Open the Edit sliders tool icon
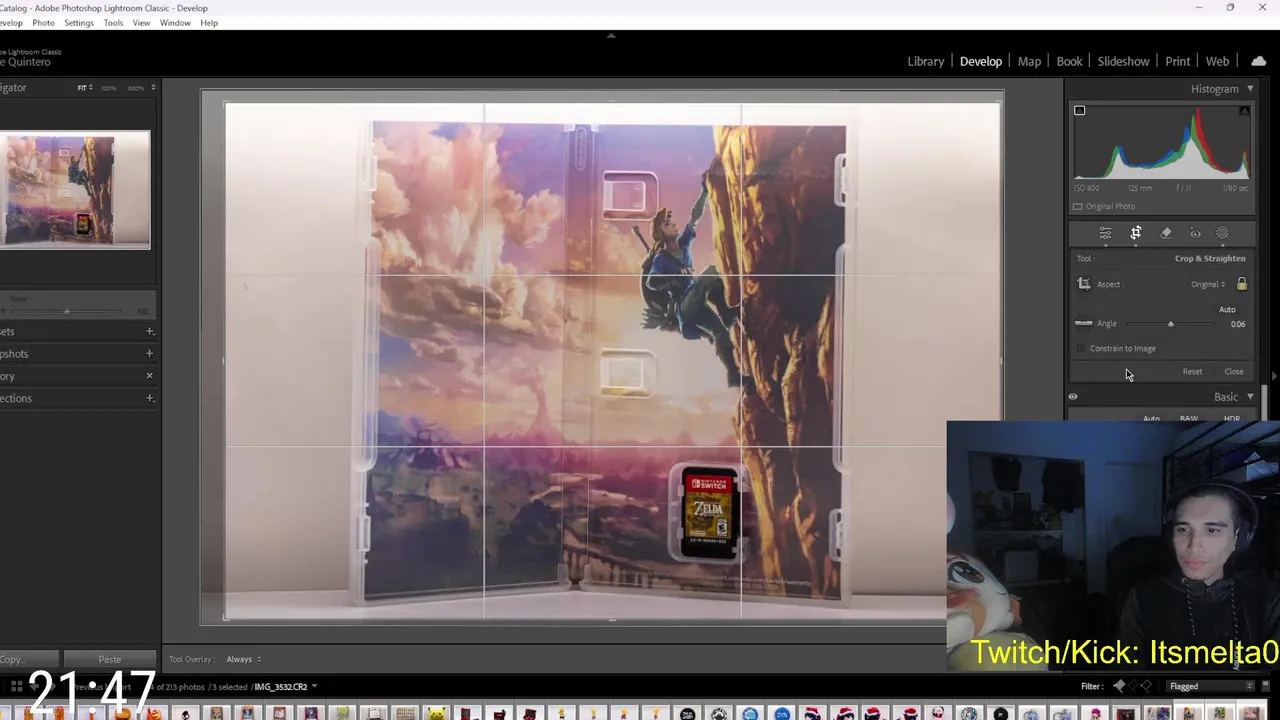The width and height of the screenshot is (1280, 720). 1105,233
